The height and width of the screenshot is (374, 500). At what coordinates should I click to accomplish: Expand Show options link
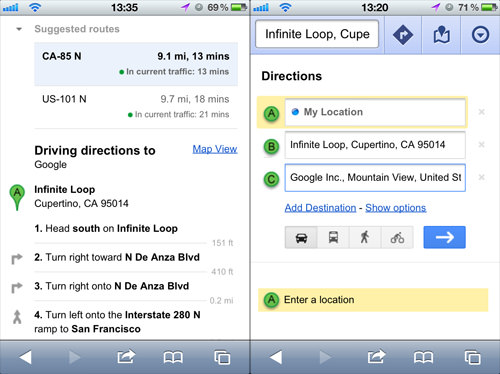(x=396, y=208)
